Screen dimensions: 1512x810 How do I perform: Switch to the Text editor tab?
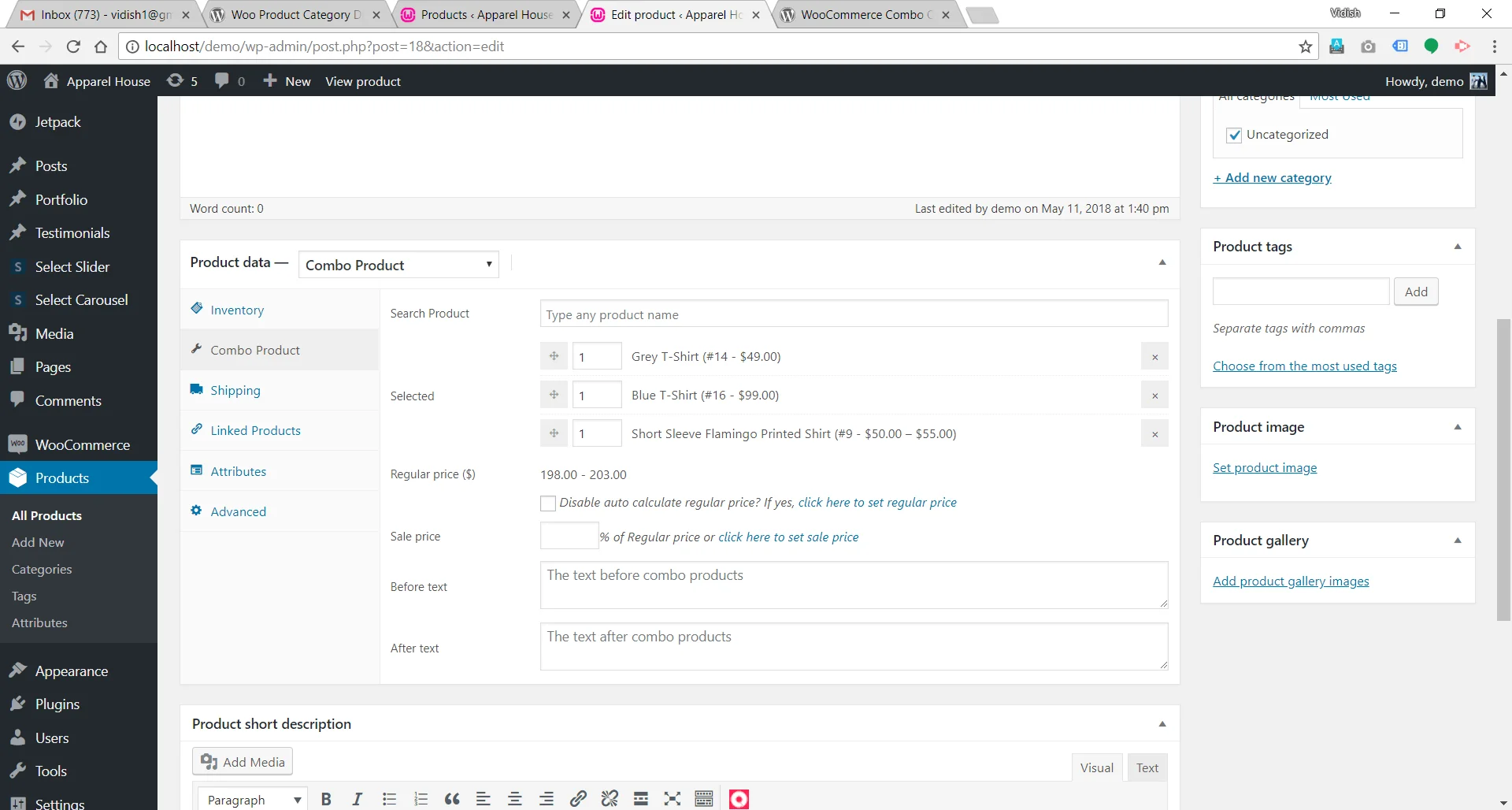pyautogui.click(x=1147, y=767)
